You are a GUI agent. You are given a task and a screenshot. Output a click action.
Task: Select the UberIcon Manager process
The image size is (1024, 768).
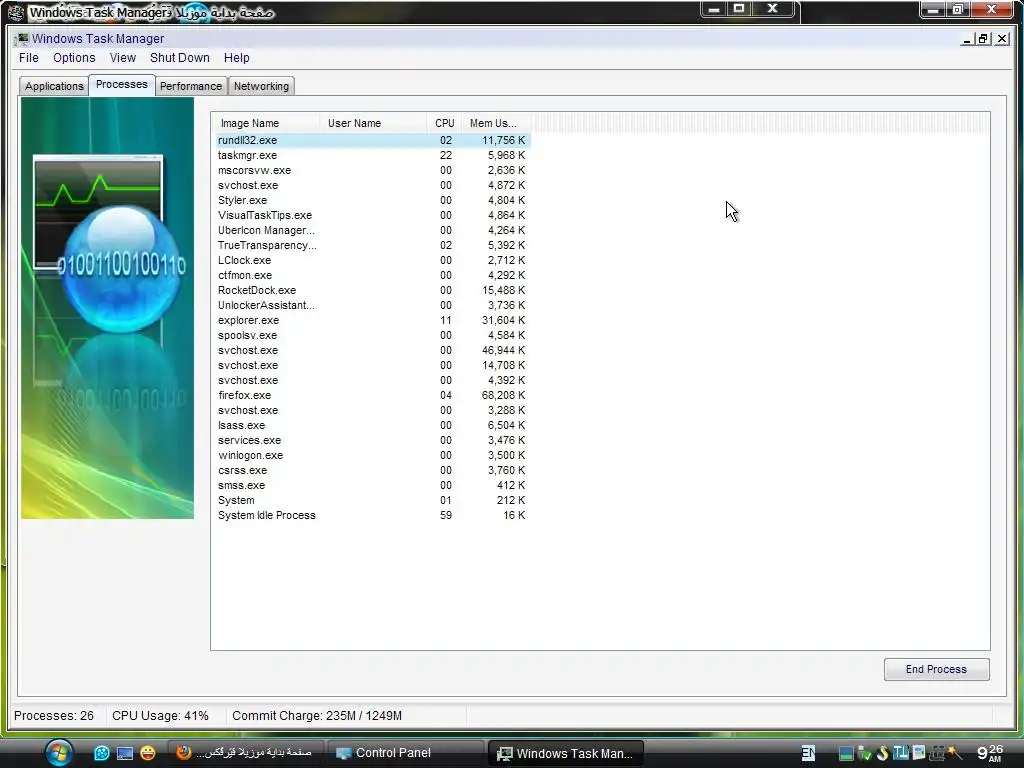(x=373, y=231)
